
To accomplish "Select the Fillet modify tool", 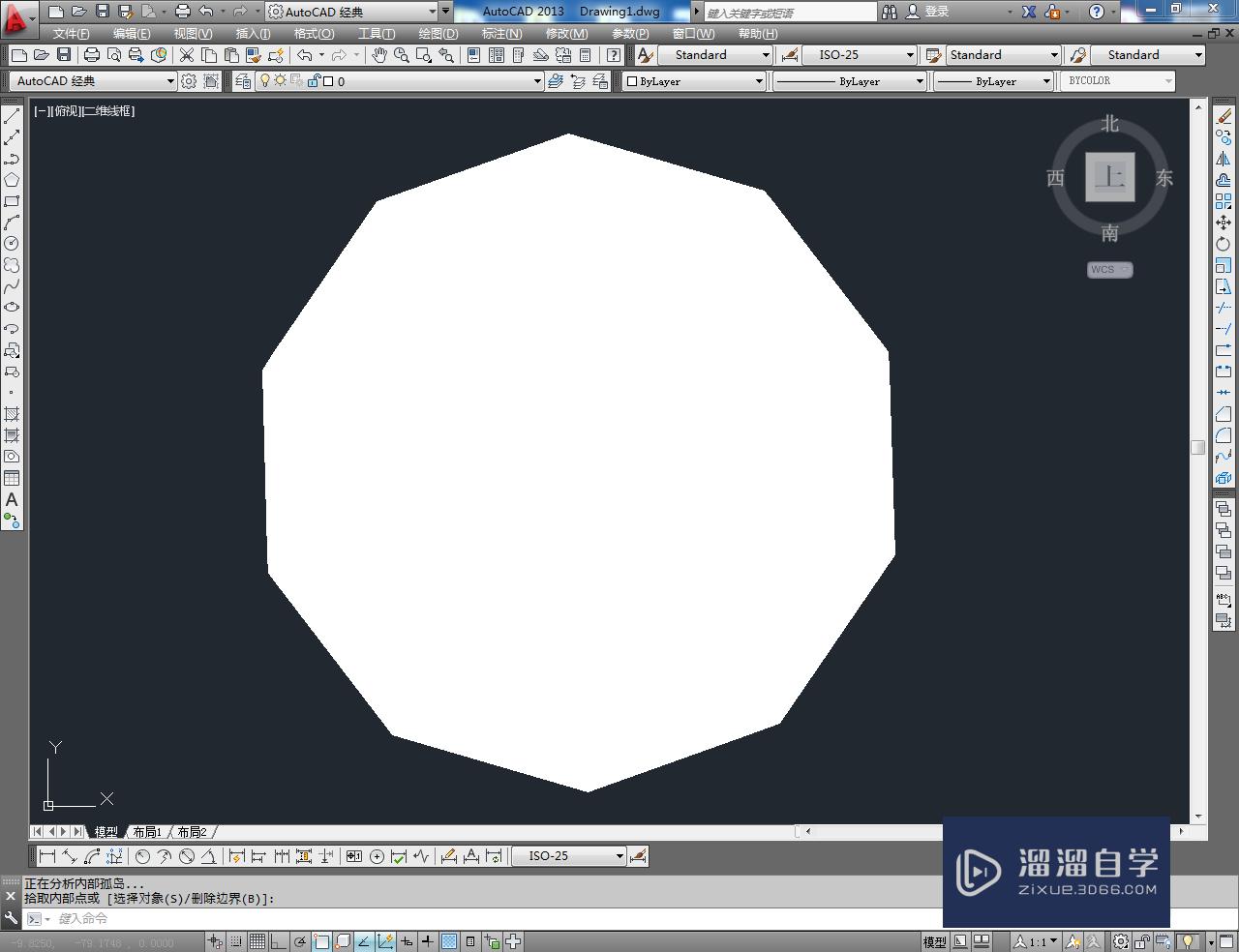I will click(1224, 435).
